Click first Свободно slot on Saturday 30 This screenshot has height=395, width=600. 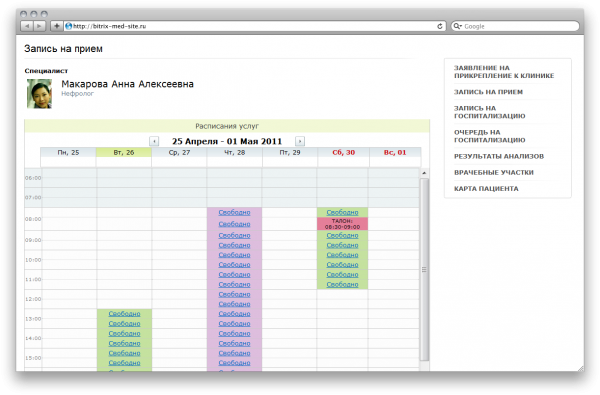[x=342, y=212]
